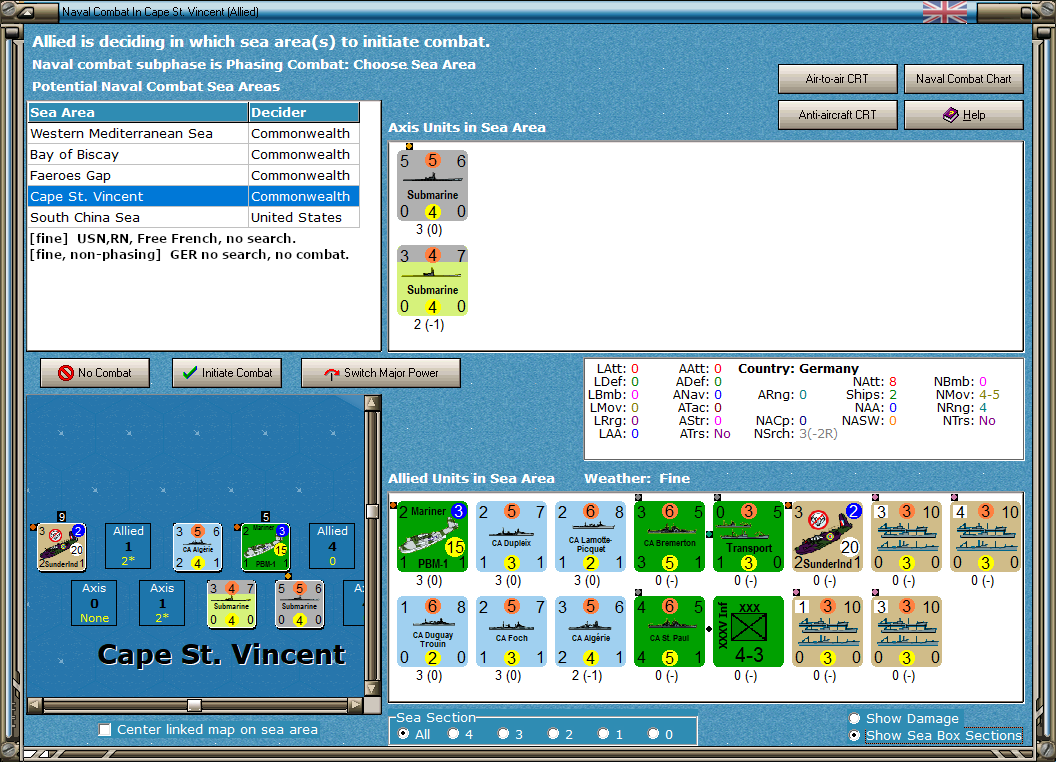Select the CA Dupleix cruiser counter
1056x762 pixels.
pyautogui.click(x=511, y=536)
